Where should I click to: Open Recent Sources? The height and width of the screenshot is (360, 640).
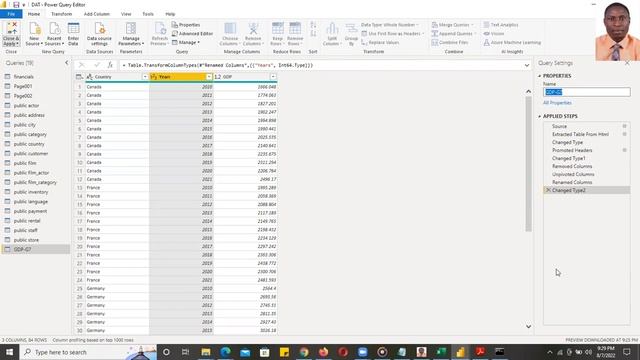click(54, 33)
